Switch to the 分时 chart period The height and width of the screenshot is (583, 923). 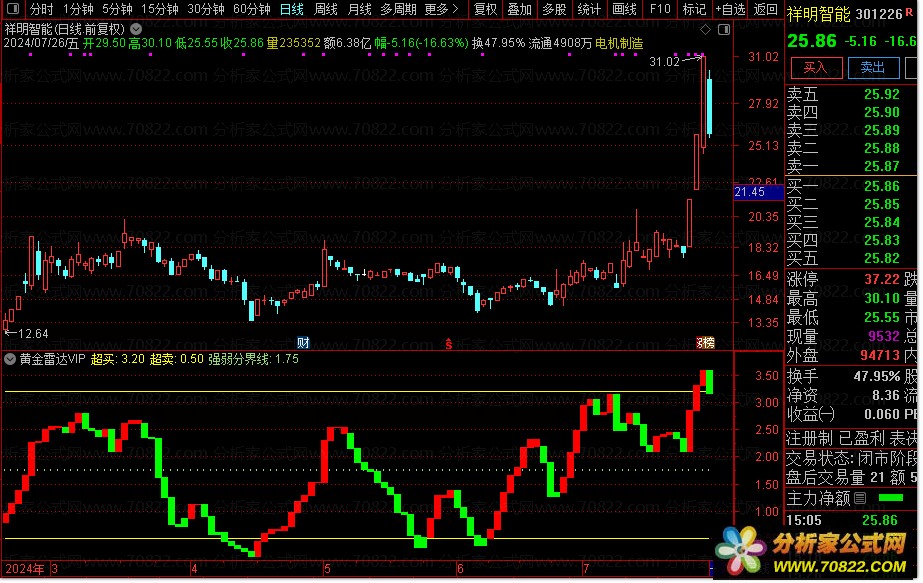(x=42, y=9)
